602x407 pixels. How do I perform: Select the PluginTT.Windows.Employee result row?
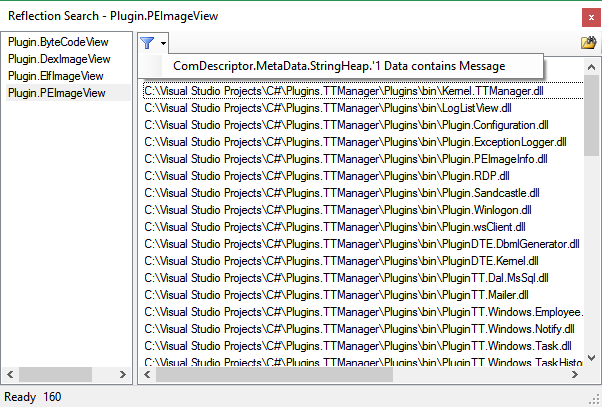click(x=363, y=312)
